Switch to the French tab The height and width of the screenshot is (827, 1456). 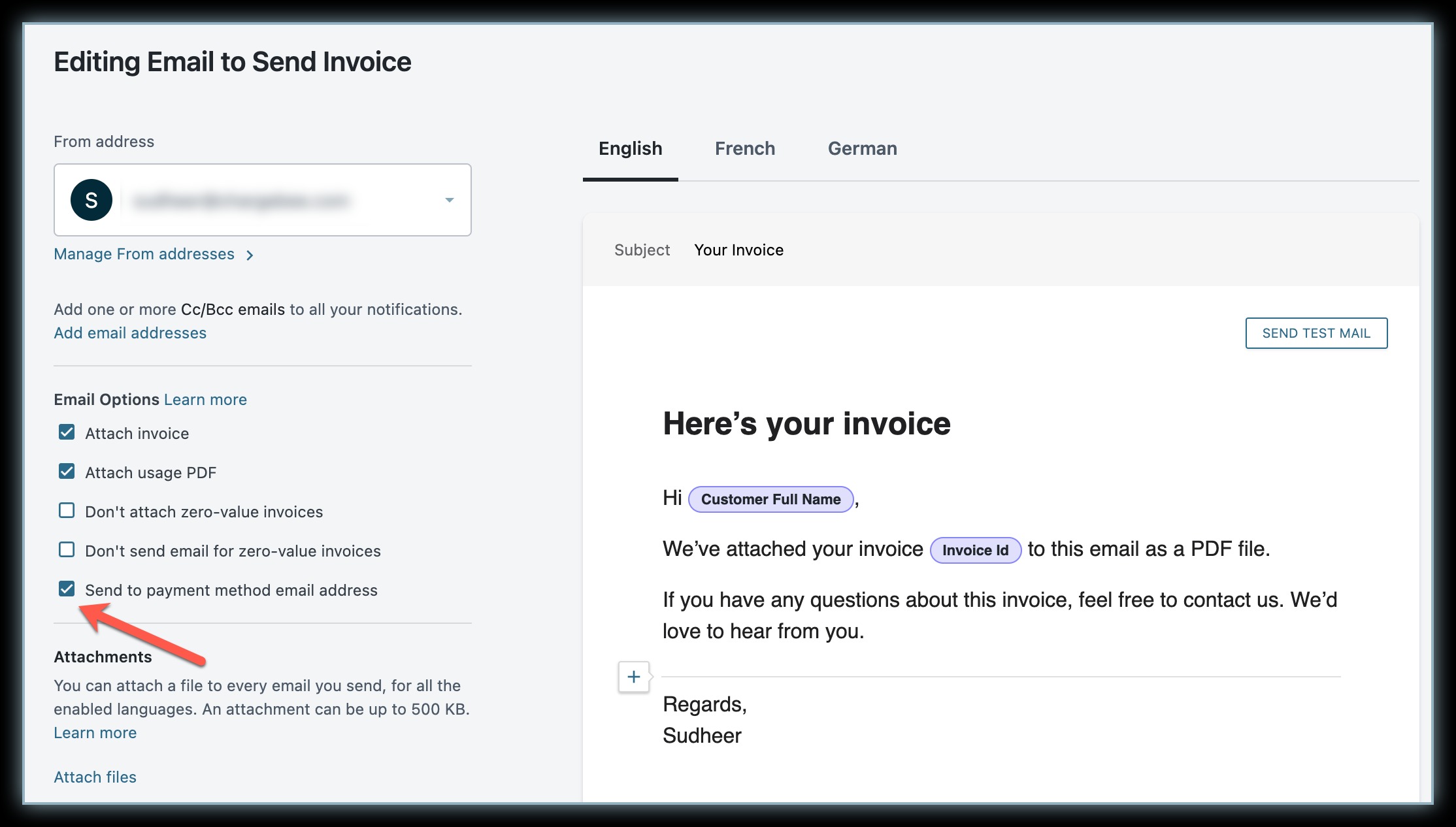point(744,149)
